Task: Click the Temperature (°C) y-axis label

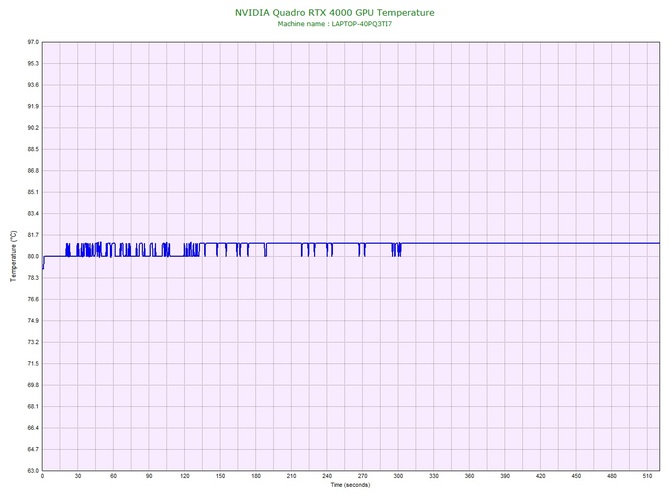Action: click(14, 256)
